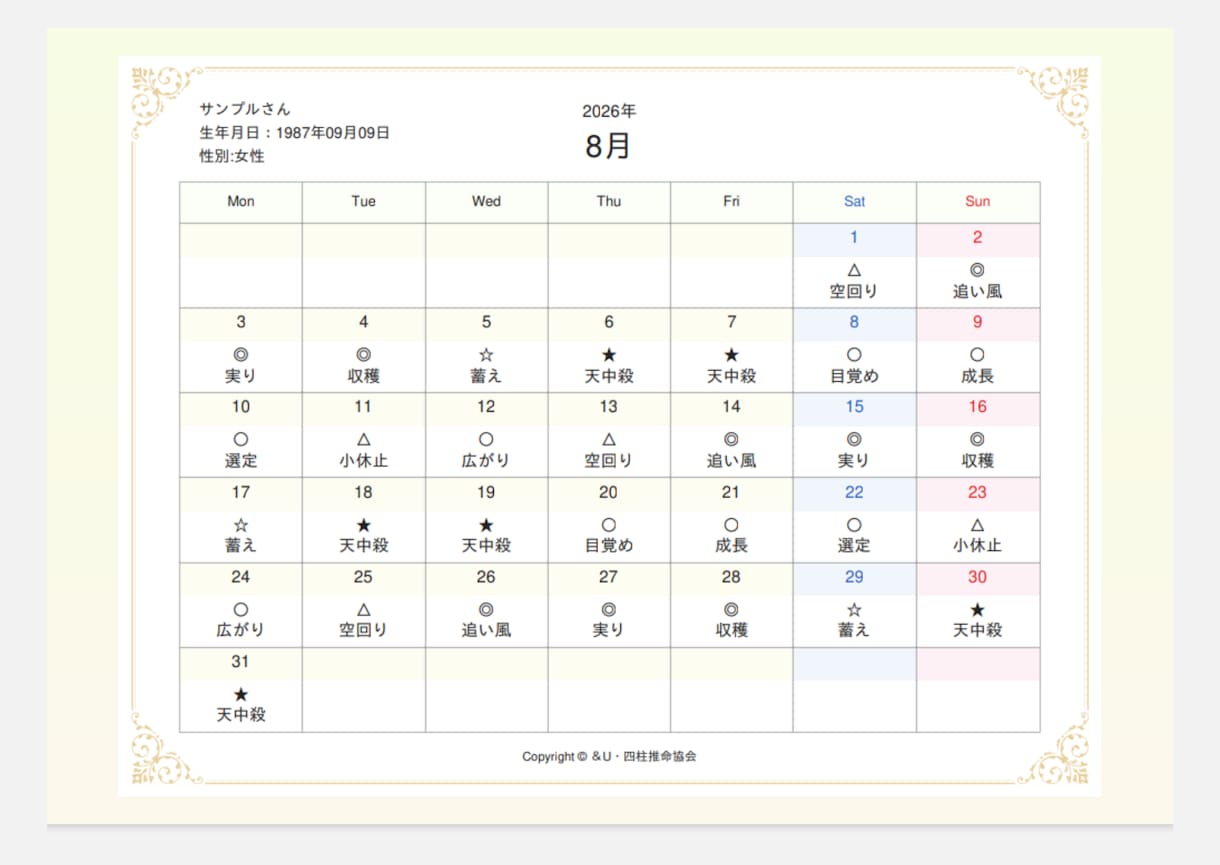1220x865 pixels.
Task: Click 成長 label on August 21
Action: click(x=731, y=546)
